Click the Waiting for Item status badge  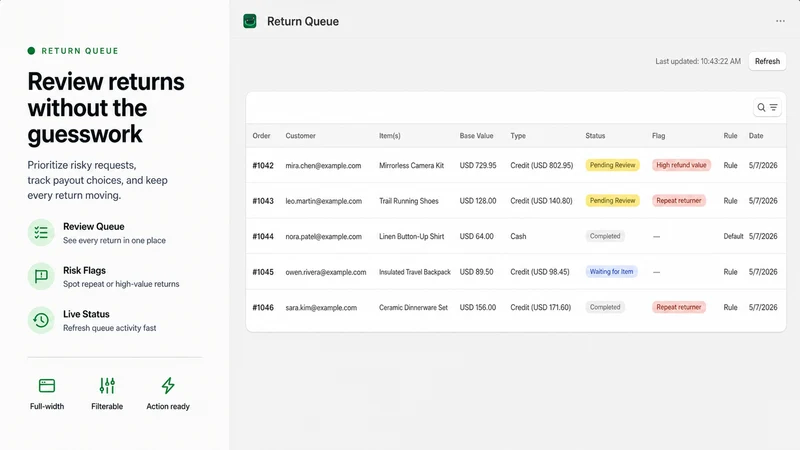point(611,271)
